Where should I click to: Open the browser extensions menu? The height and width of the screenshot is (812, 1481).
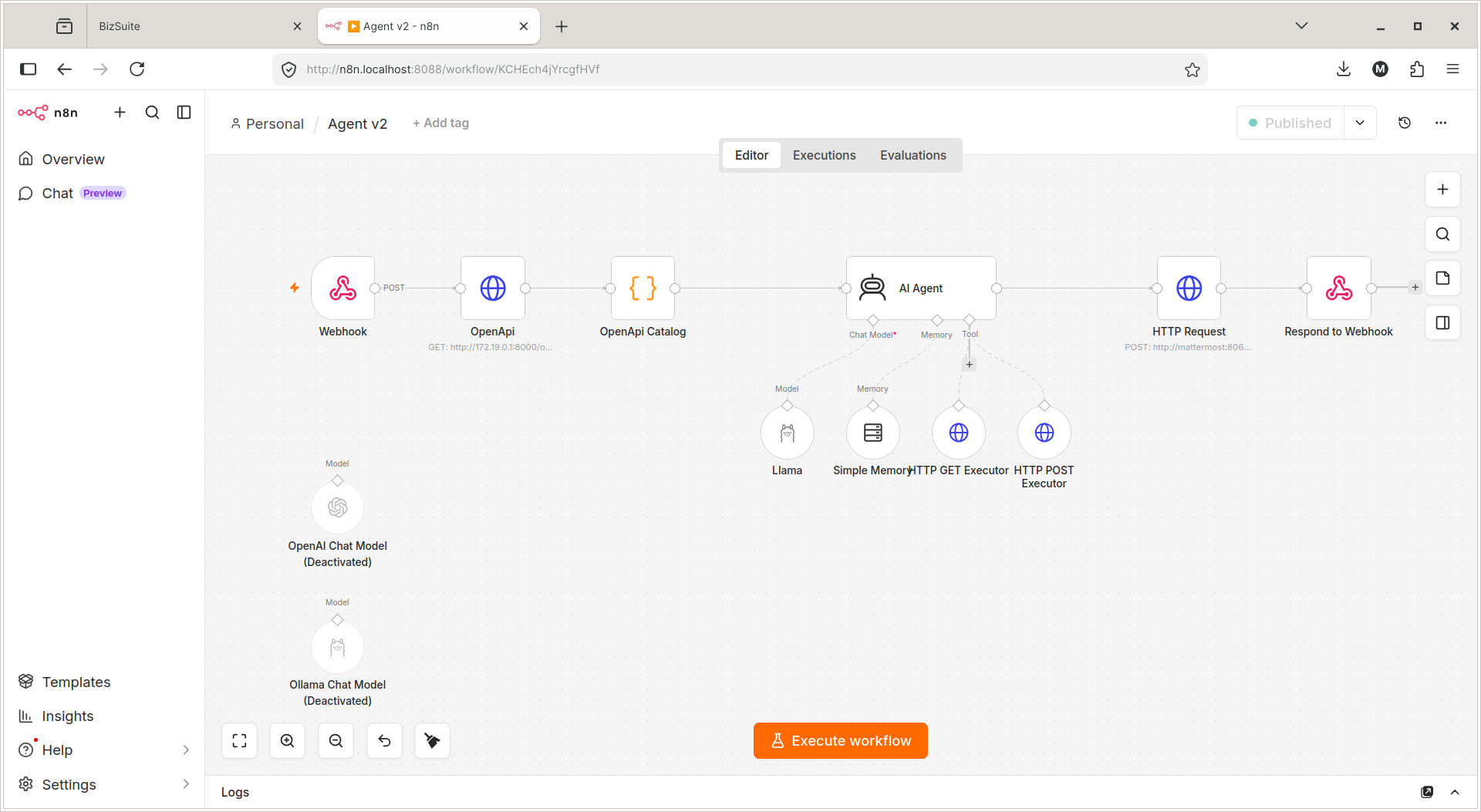point(1417,69)
